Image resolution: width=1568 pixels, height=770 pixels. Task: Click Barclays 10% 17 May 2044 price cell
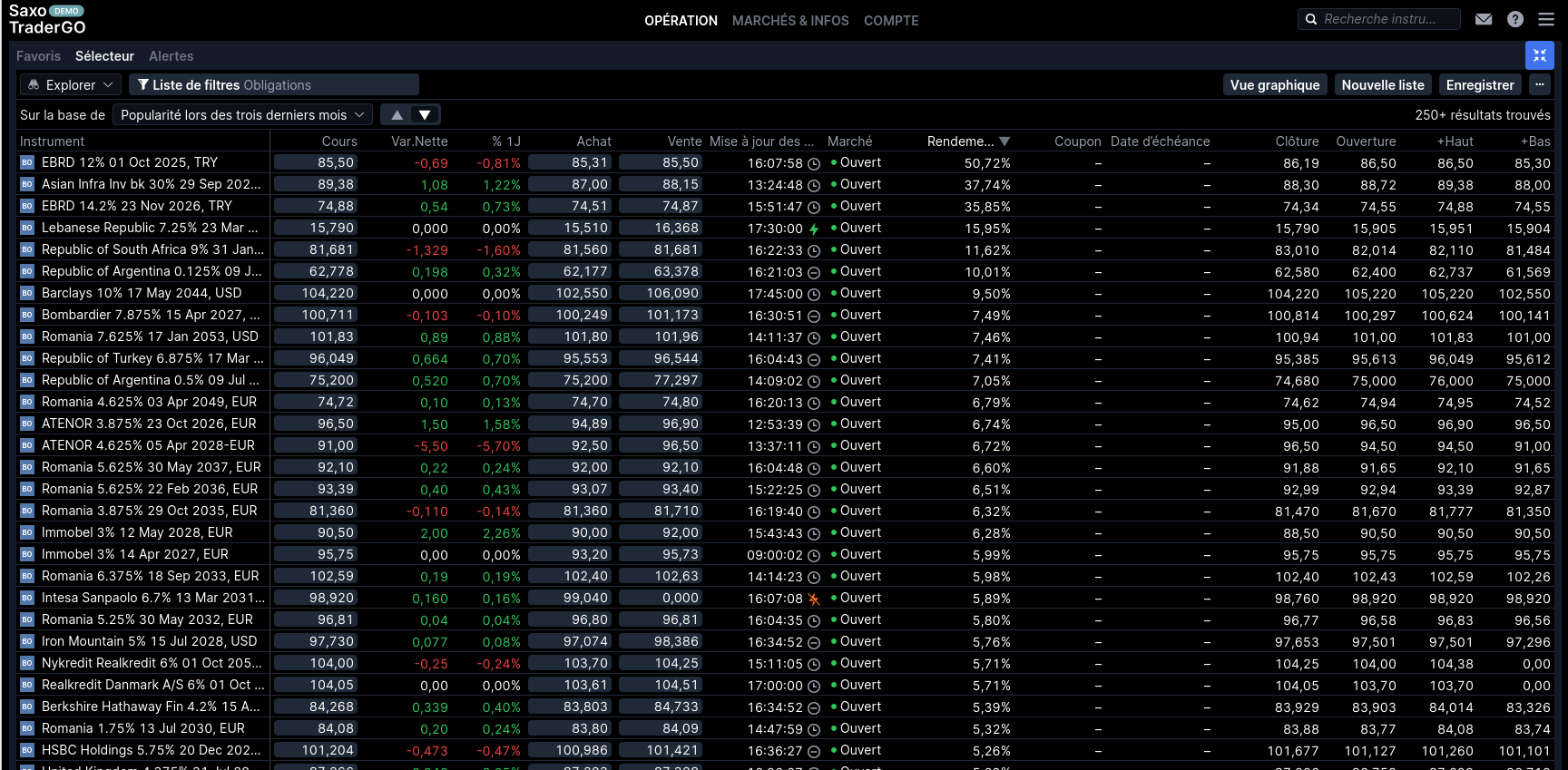tap(316, 293)
